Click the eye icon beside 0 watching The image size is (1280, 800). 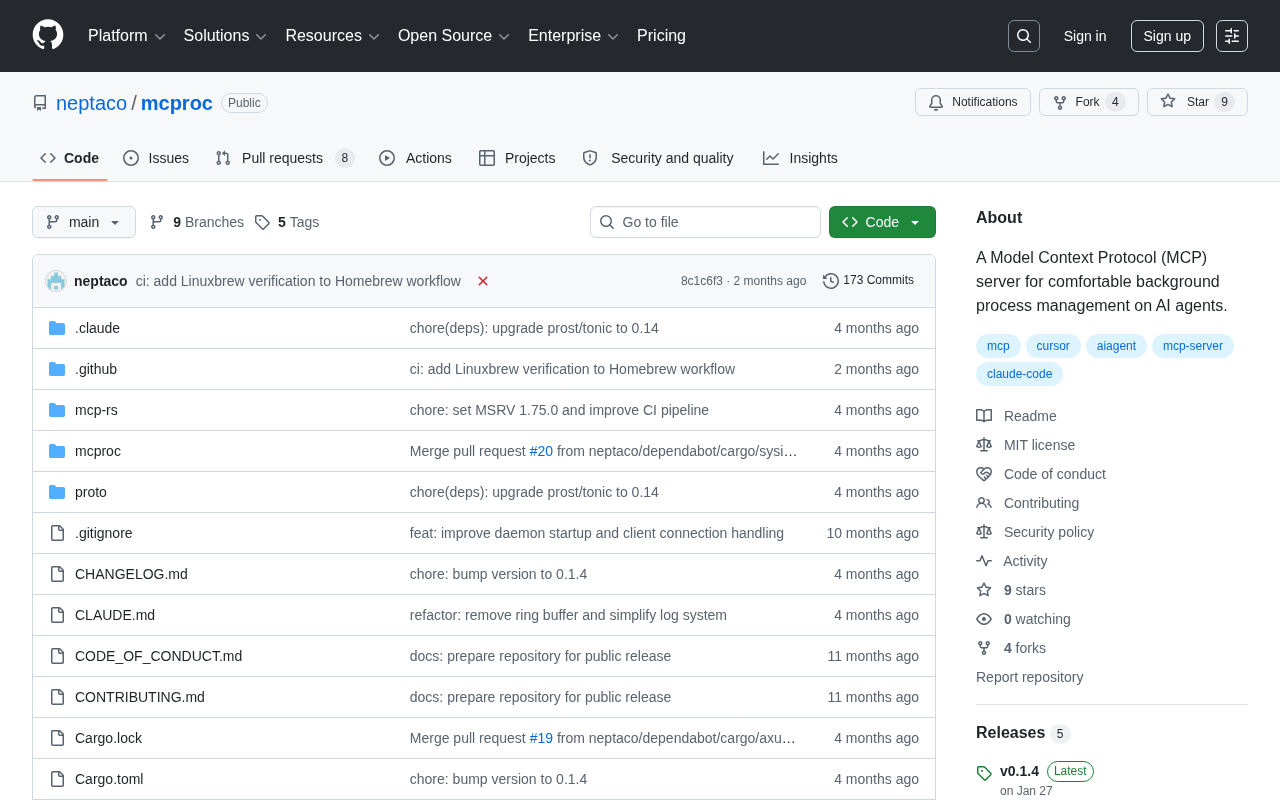pos(984,619)
